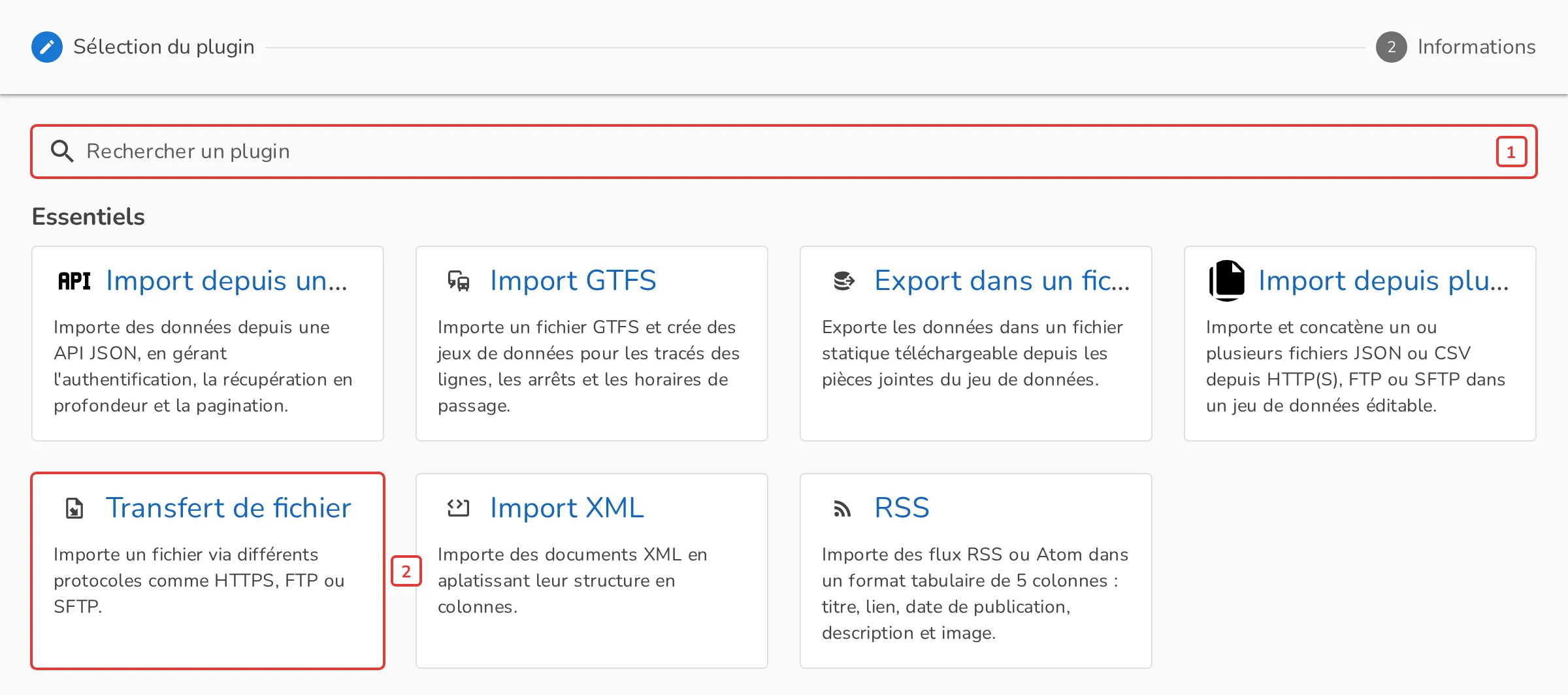Click the magnifying glass search icon
The height and width of the screenshot is (695, 1568).
point(62,151)
